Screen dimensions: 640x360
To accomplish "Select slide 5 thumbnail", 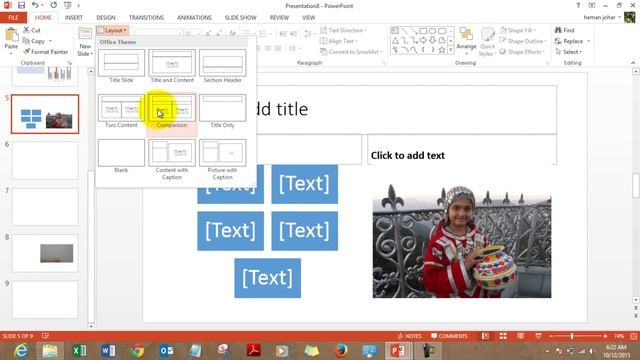I will pos(45,114).
